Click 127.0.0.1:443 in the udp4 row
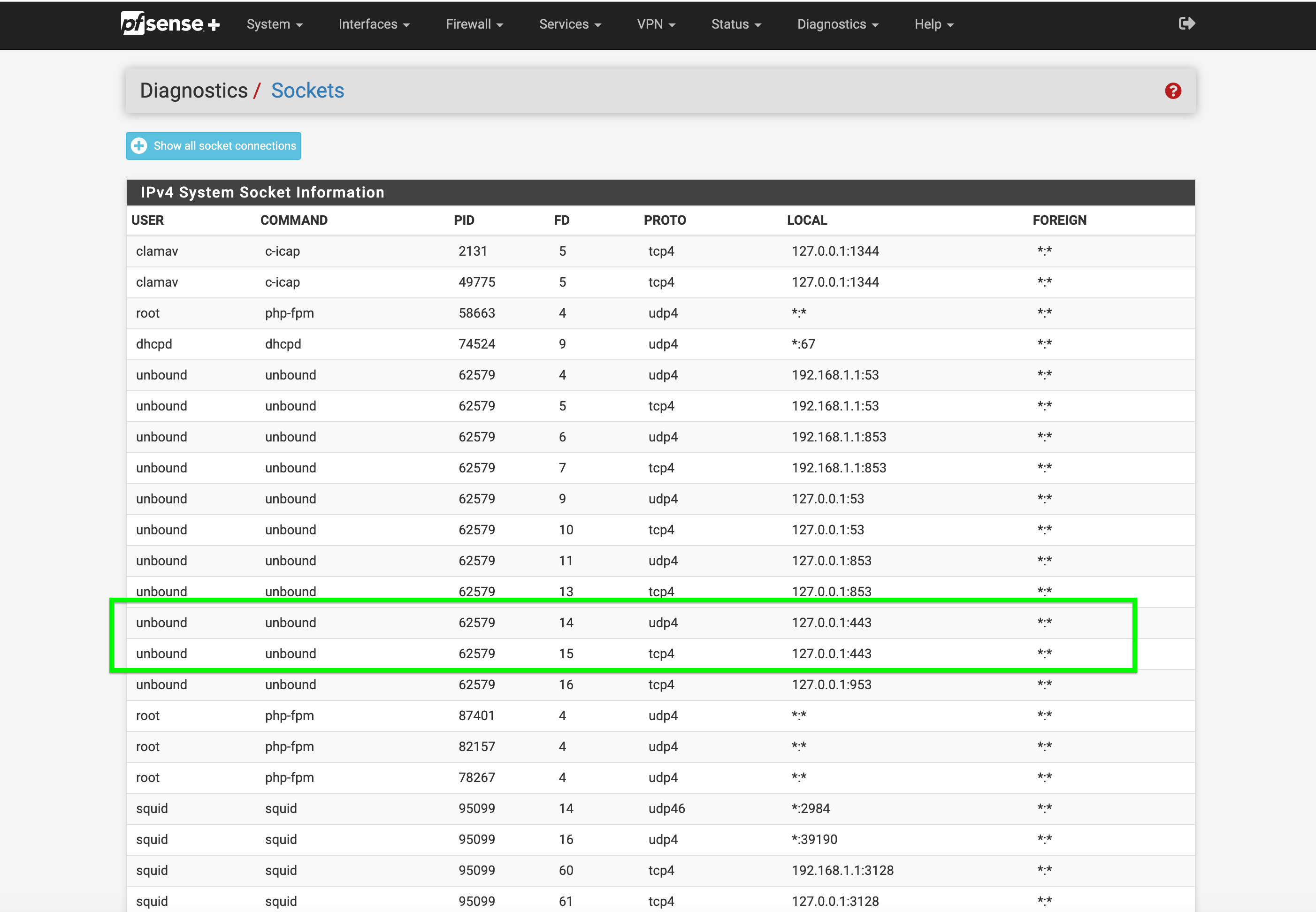The width and height of the screenshot is (1316, 912). [831, 622]
